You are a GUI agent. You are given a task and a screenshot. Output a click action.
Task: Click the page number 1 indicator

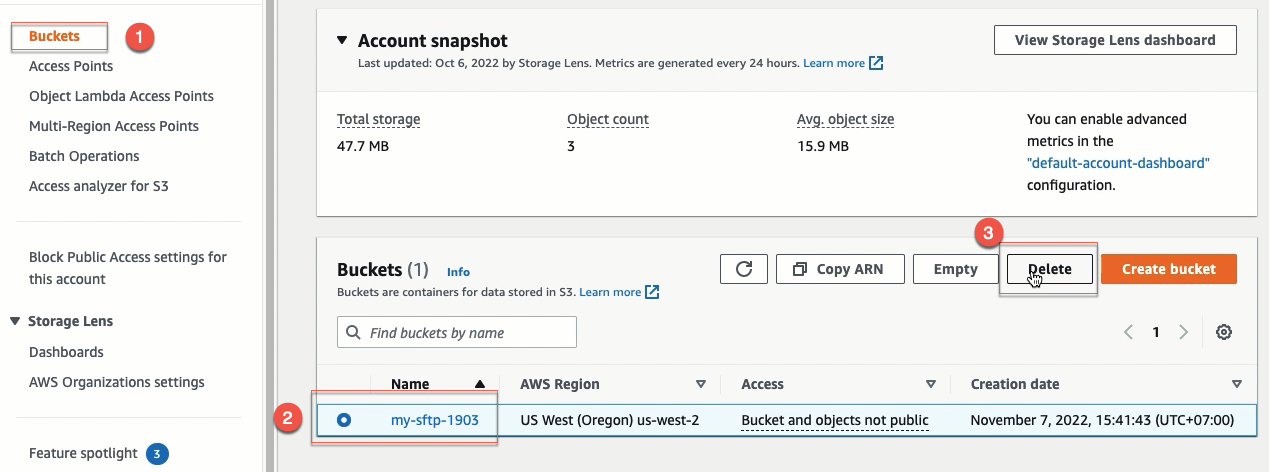click(x=1156, y=333)
